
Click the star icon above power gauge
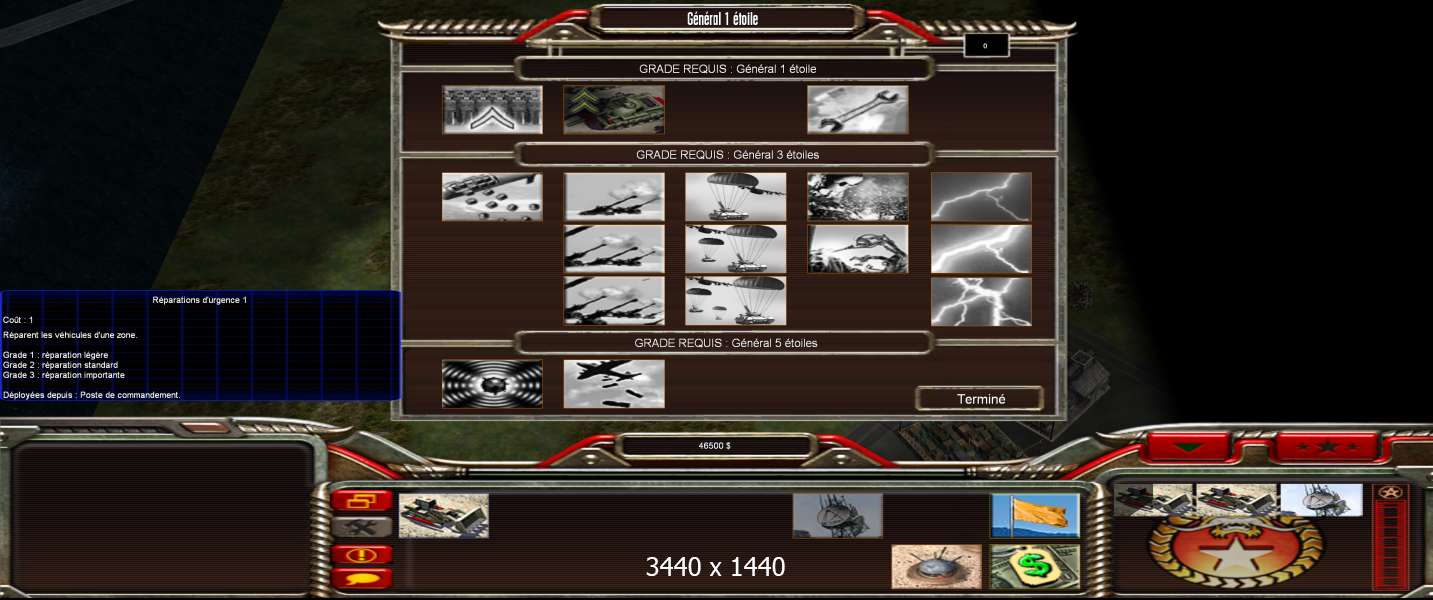(1391, 492)
